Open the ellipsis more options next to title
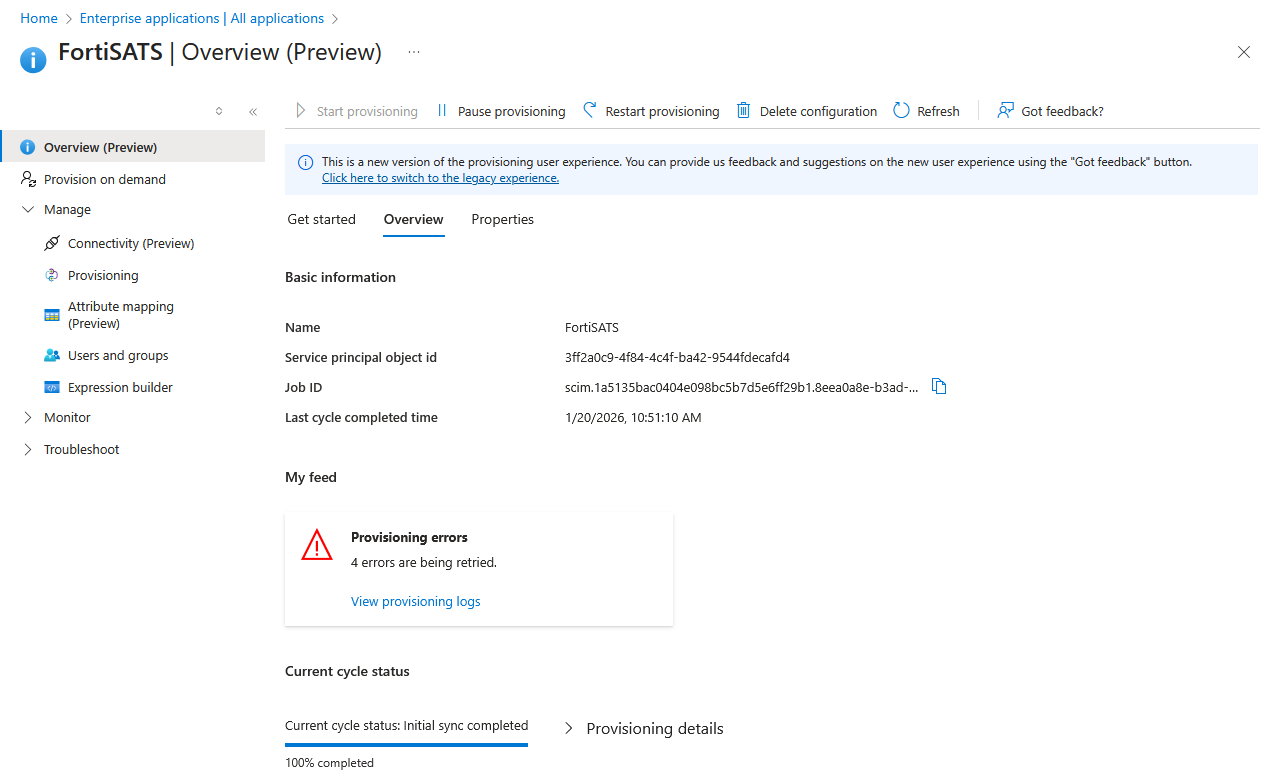Screen dimensions: 1270x781 [x=414, y=52]
